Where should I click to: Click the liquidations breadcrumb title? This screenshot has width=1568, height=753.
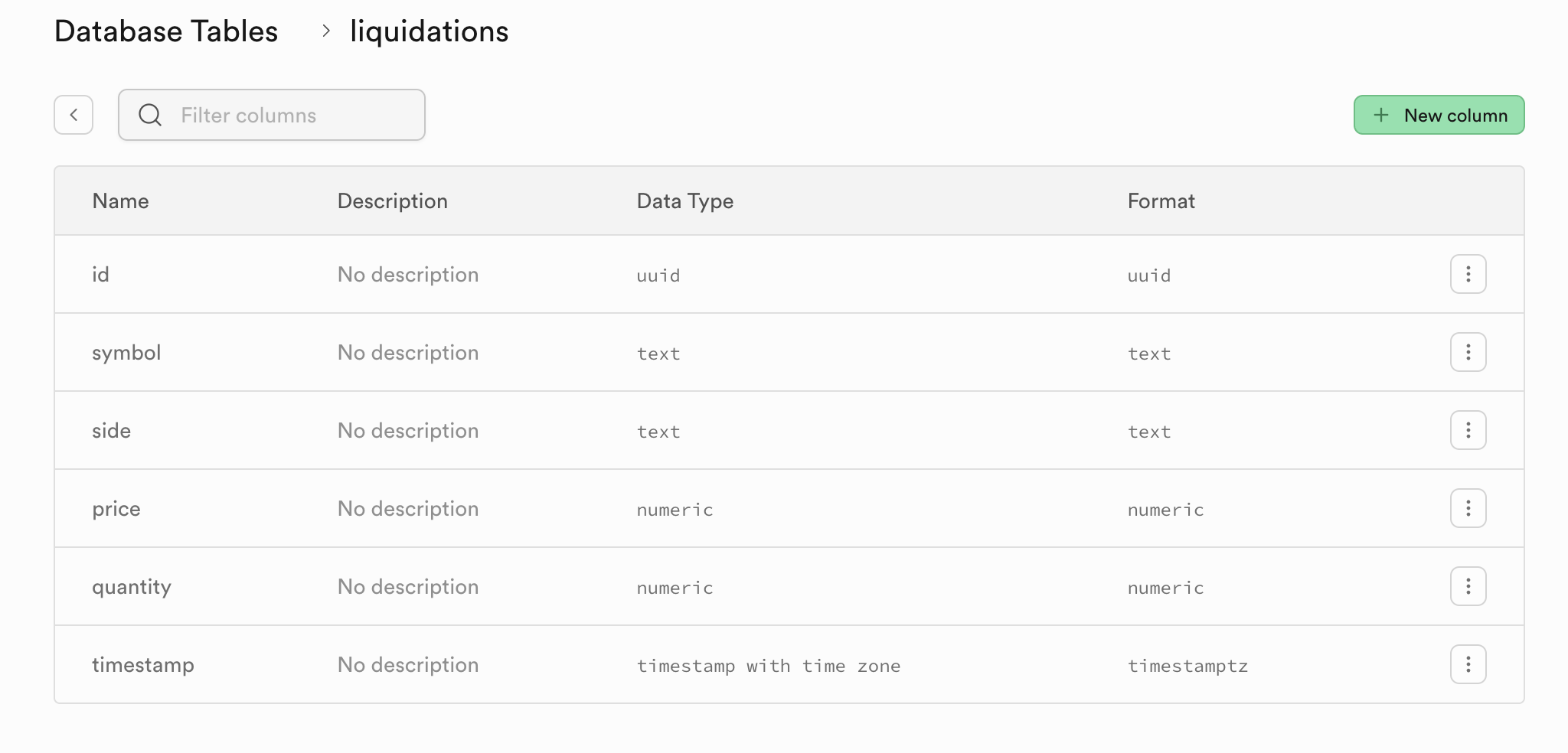pyautogui.click(x=429, y=31)
